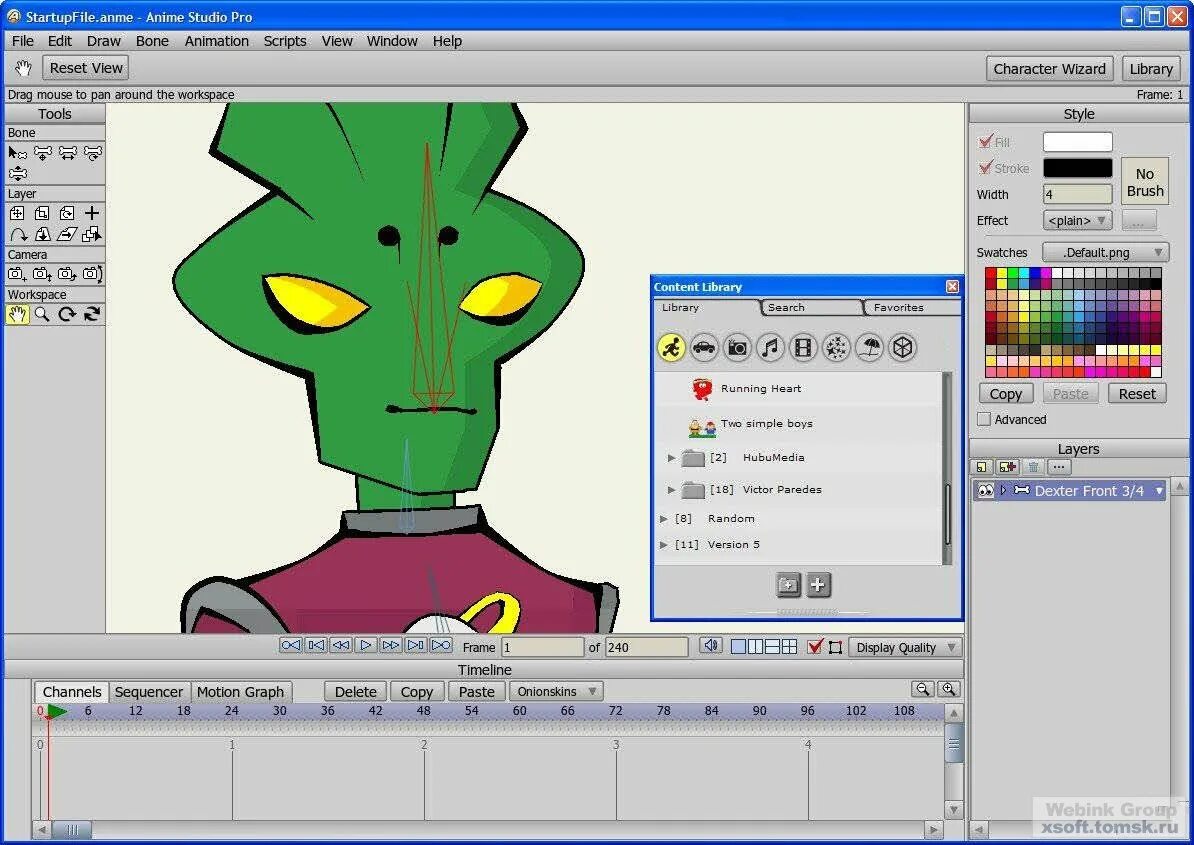This screenshot has height=845, width=1194.
Task: Open the Display Quality dropdown
Action: (905, 647)
